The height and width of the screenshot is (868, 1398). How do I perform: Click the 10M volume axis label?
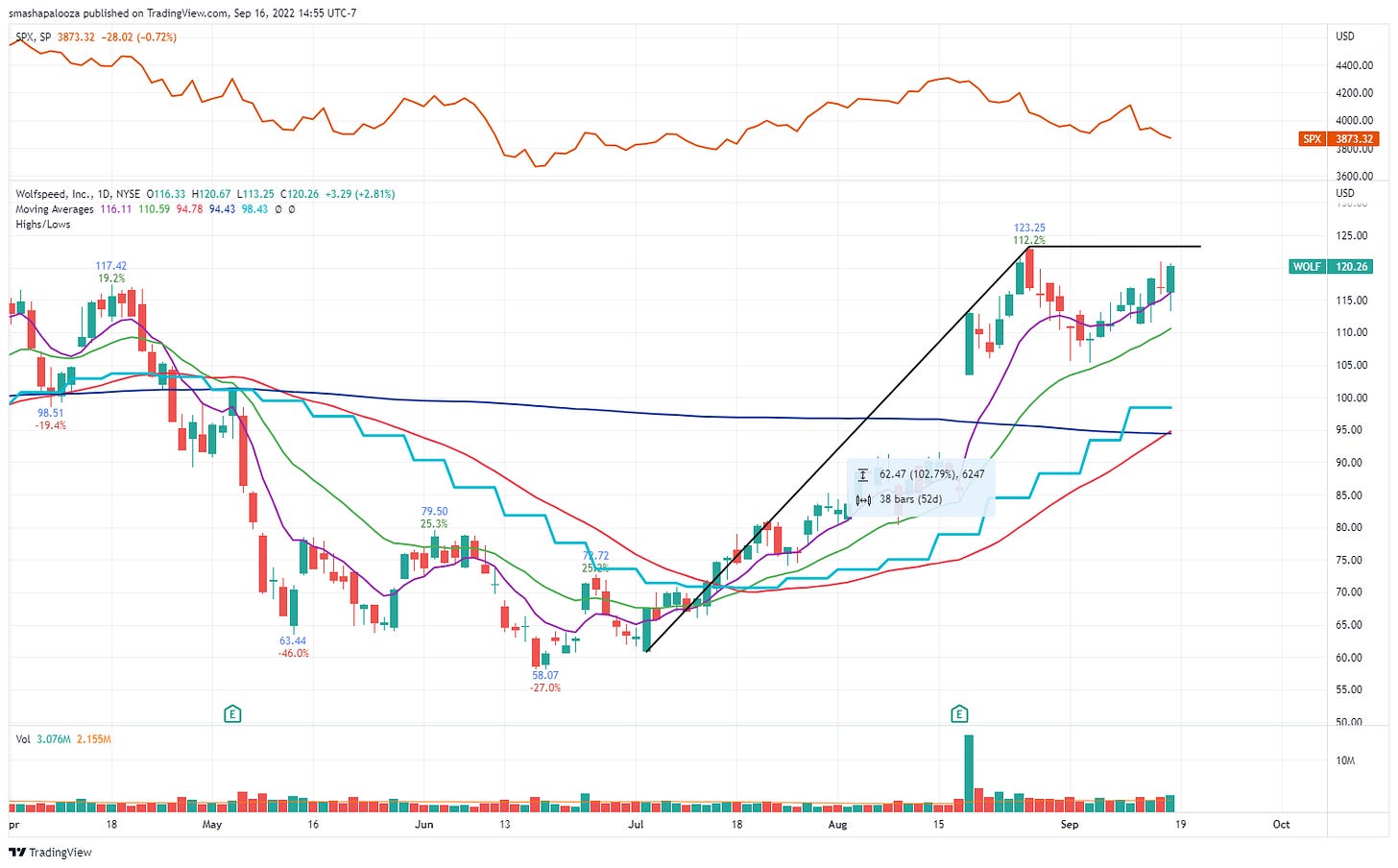point(1346,760)
